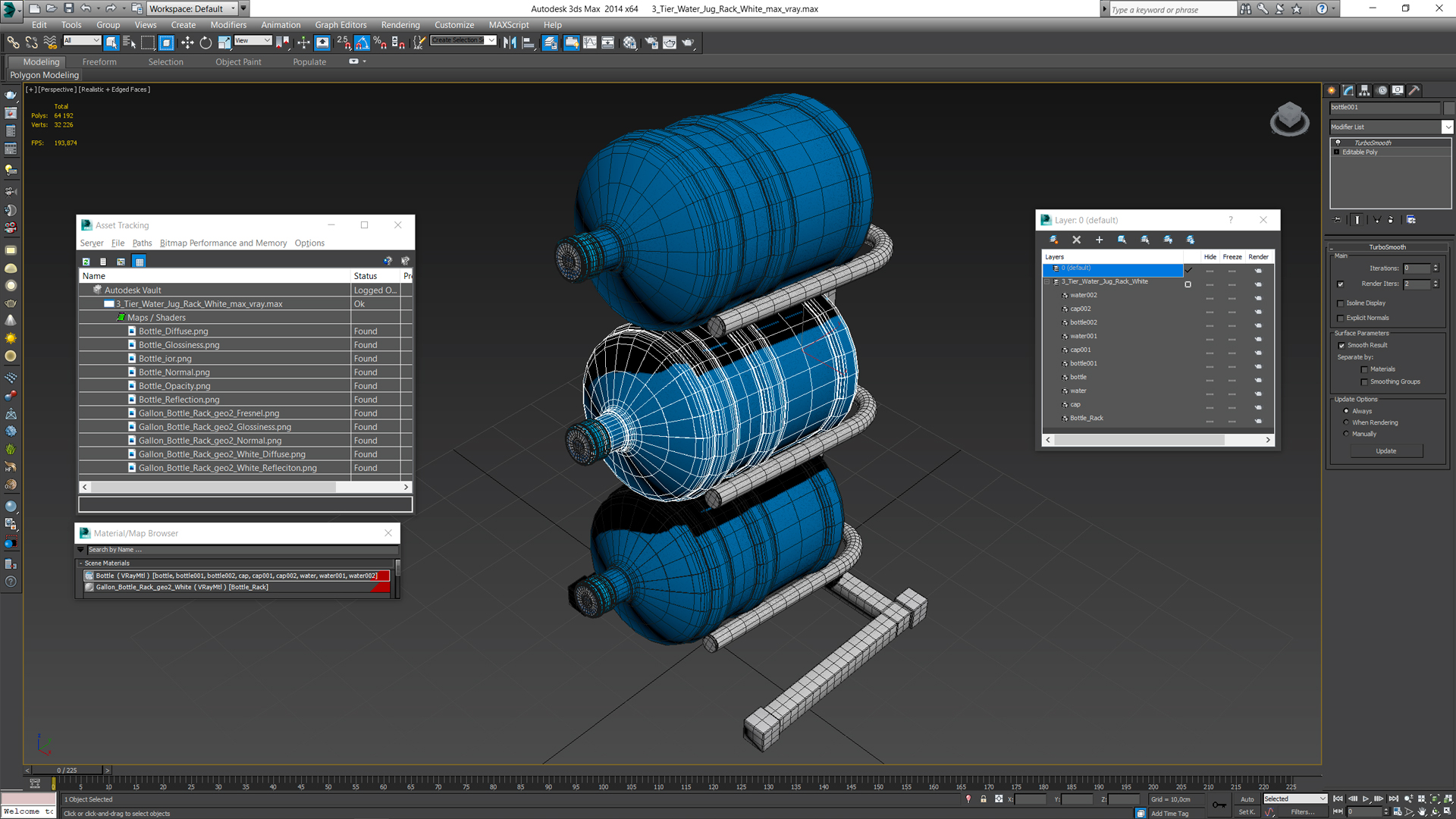
Task: Toggle the Render Iters checkbox
Action: click(x=1340, y=284)
